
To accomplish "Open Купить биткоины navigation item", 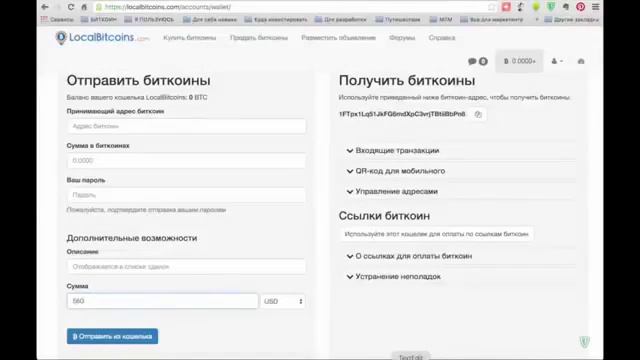I will 190,38.
